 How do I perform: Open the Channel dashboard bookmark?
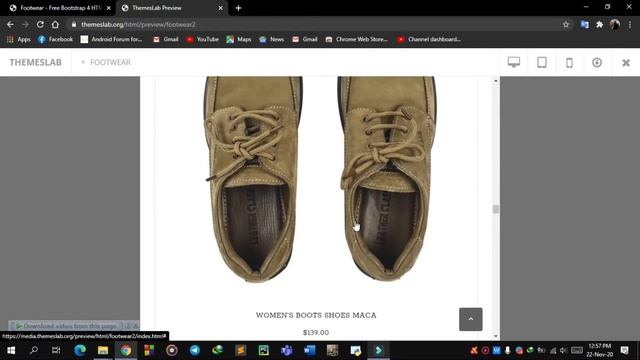429,39
